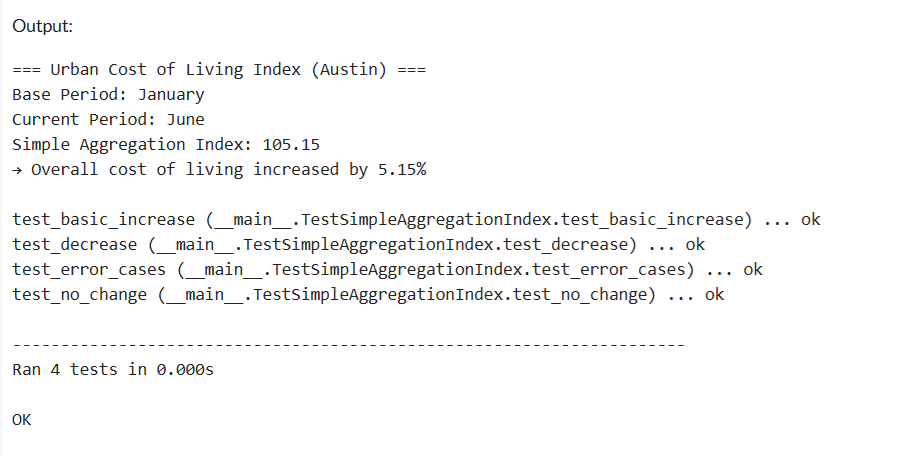Click the index value 105.15
Viewport: 918px width, 456px height.
tap(291, 145)
